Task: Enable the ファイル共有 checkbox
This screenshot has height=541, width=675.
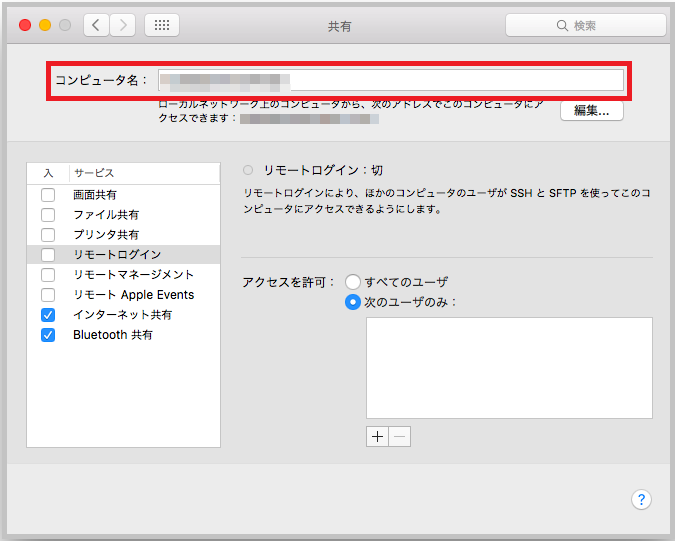Action: [48, 215]
